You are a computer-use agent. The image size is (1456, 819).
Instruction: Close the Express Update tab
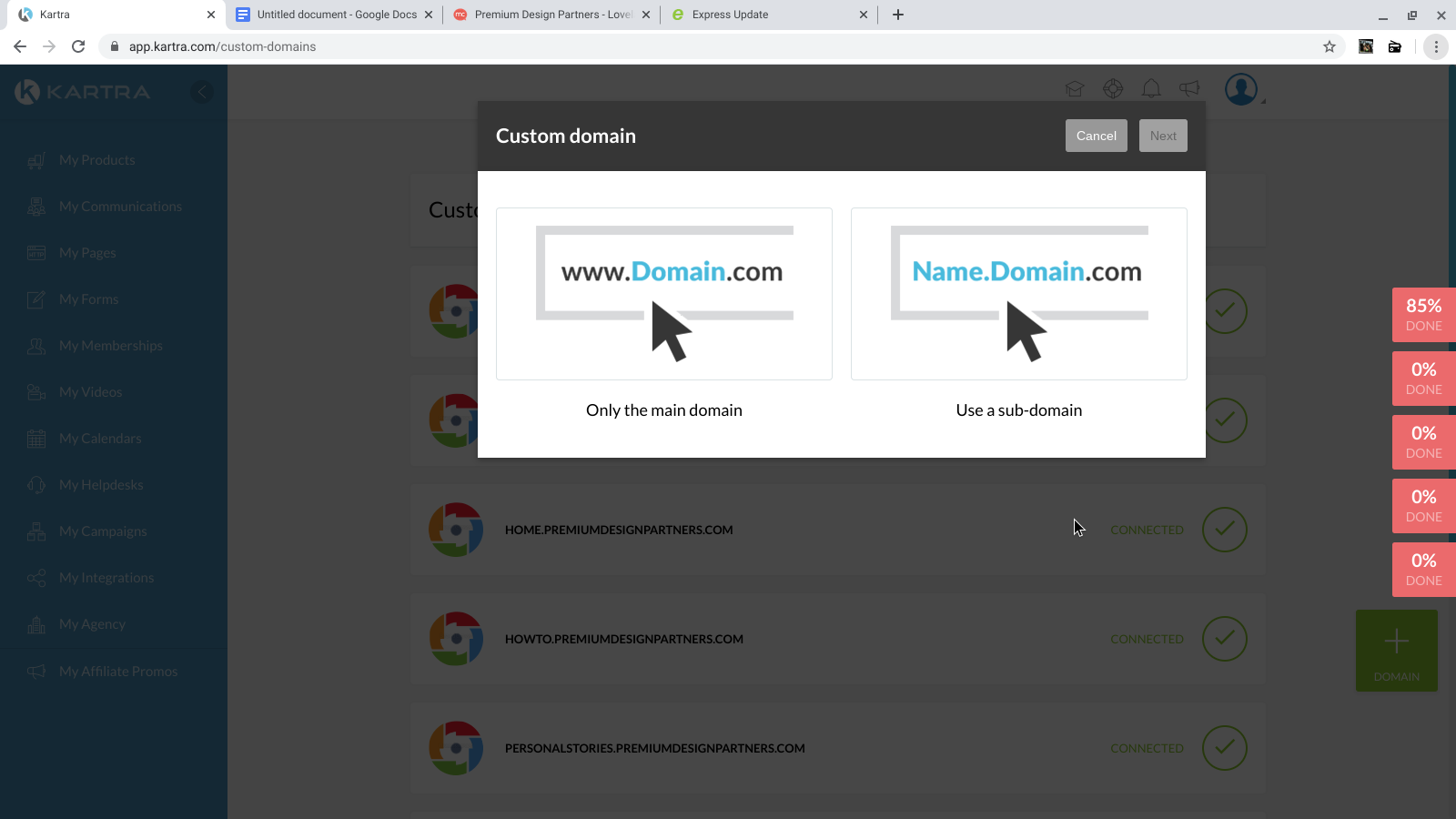point(864,15)
